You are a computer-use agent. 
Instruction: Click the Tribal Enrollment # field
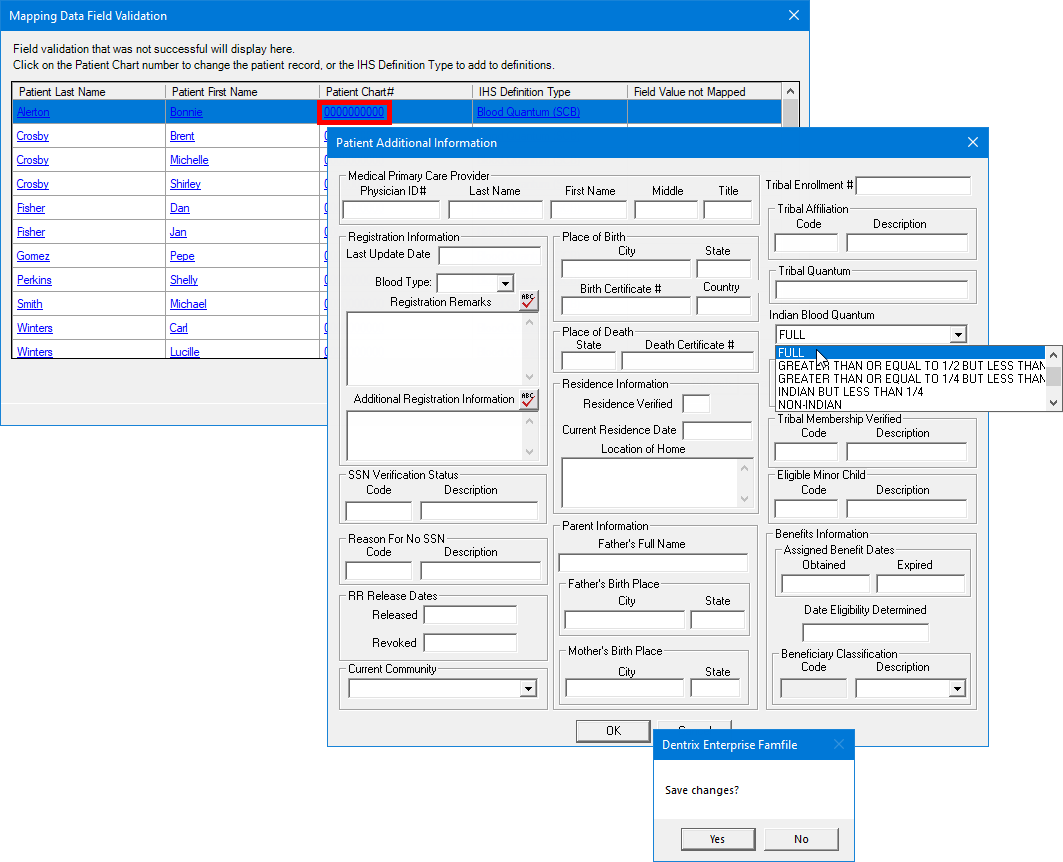(x=913, y=186)
